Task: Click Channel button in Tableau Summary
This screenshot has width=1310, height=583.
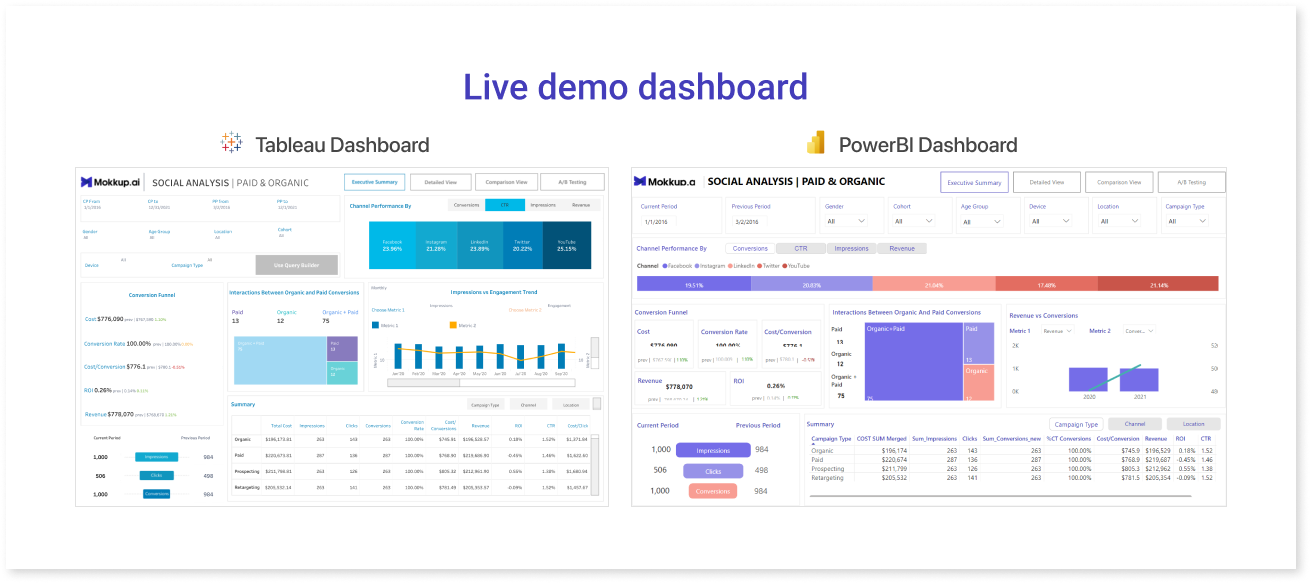Action: pos(528,405)
